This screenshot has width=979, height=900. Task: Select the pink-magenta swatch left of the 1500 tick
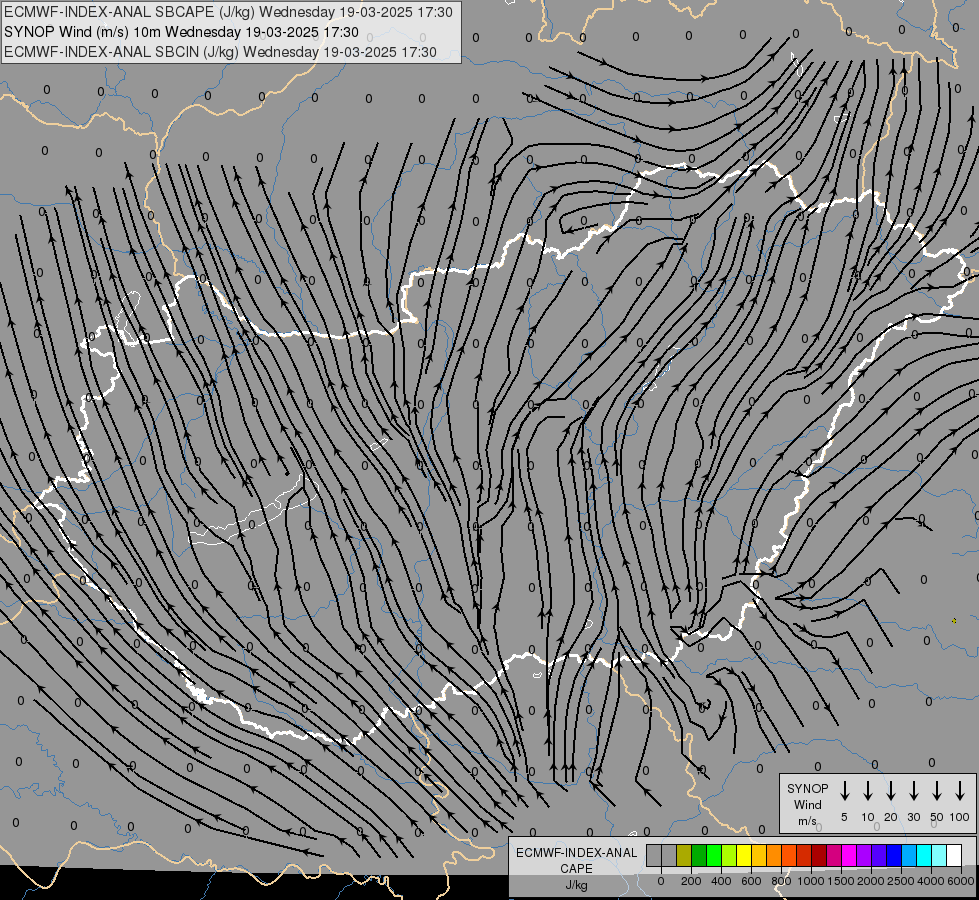tap(834, 855)
